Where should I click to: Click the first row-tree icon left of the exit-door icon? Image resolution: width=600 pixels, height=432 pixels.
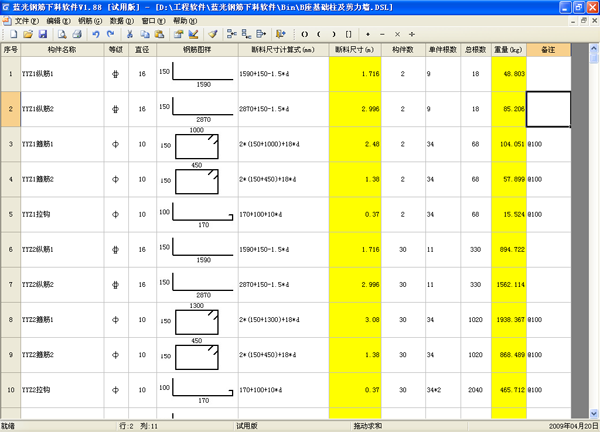coord(232,34)
